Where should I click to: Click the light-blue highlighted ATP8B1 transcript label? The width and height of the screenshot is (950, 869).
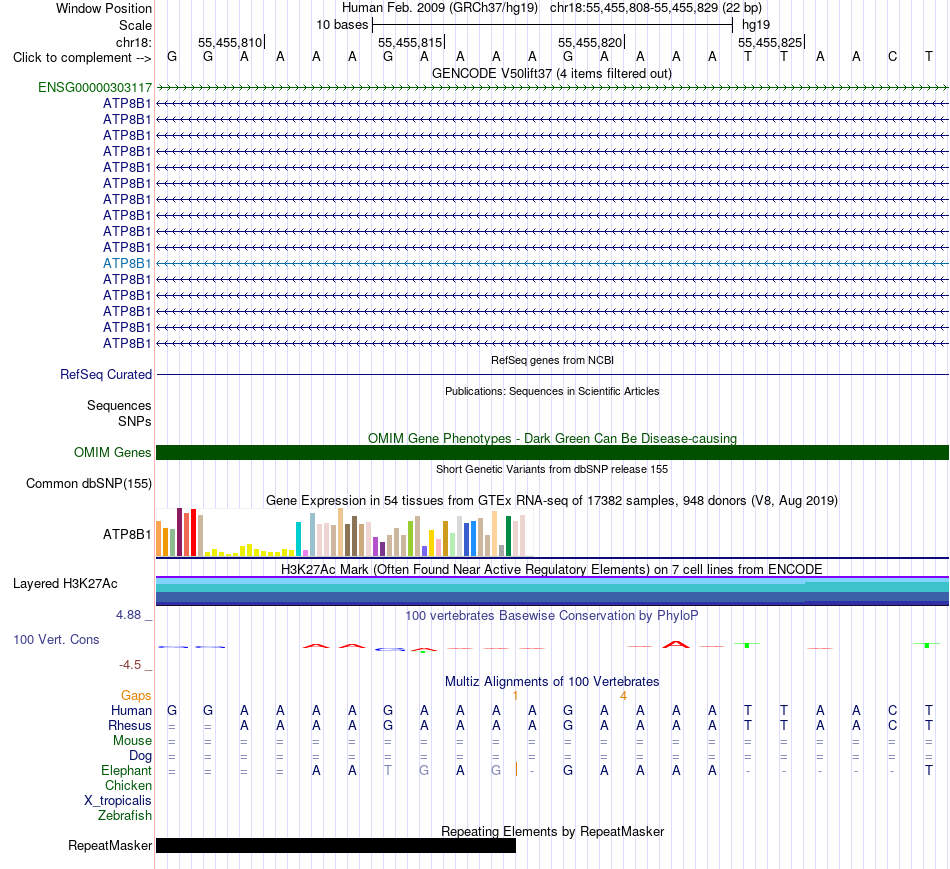point(127,264)
